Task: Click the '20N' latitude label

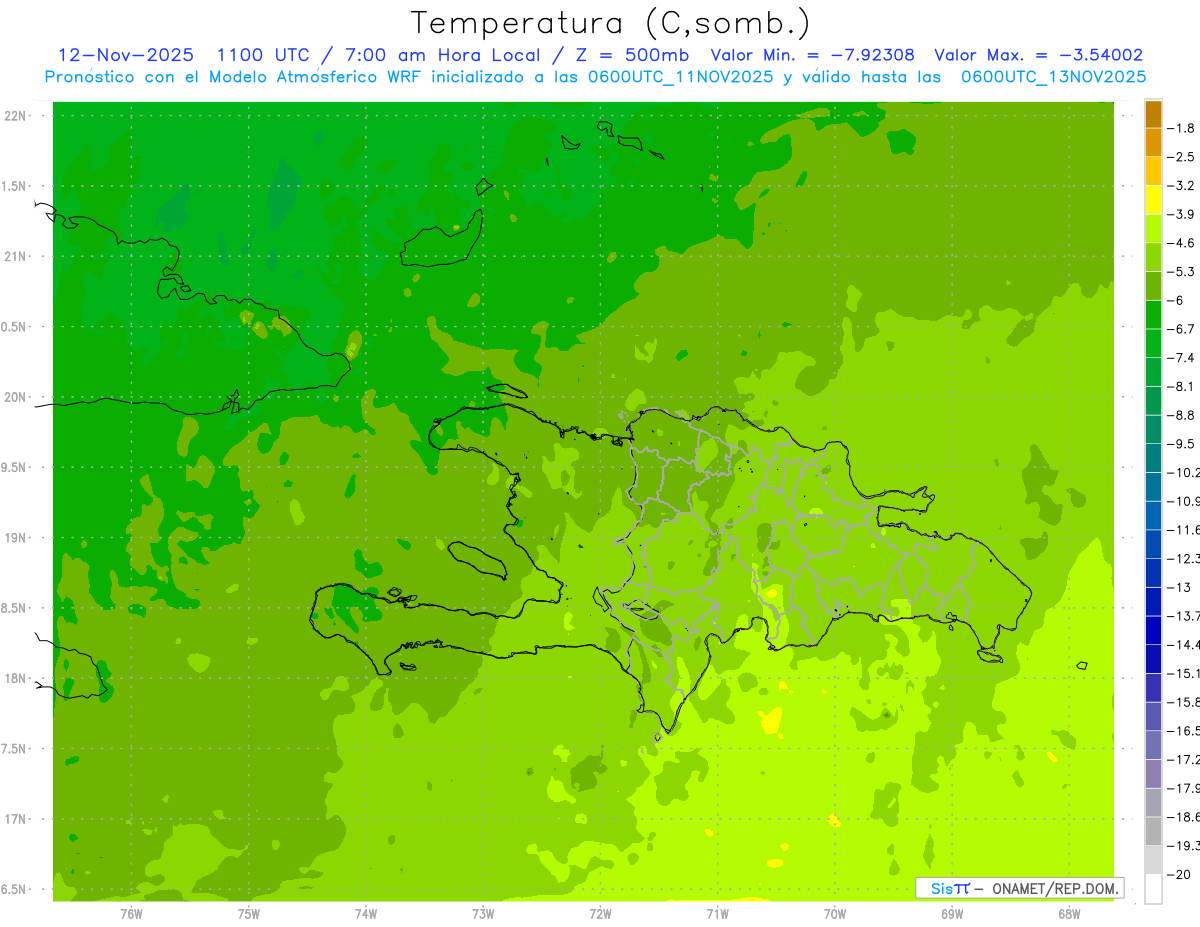Action: pos(16,398)
